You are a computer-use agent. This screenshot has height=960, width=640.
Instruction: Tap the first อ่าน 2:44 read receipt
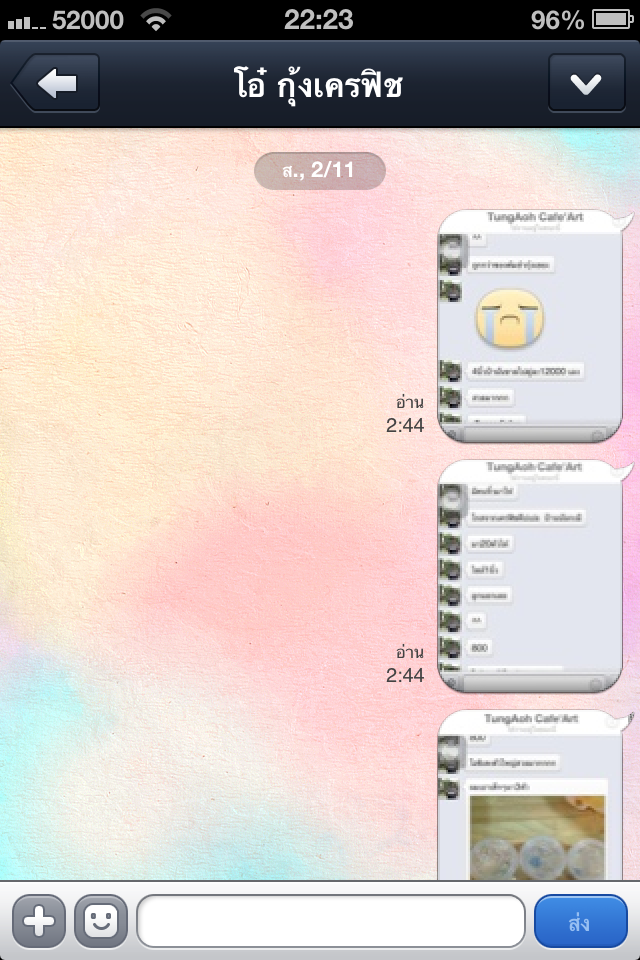(x=405, y=414)
